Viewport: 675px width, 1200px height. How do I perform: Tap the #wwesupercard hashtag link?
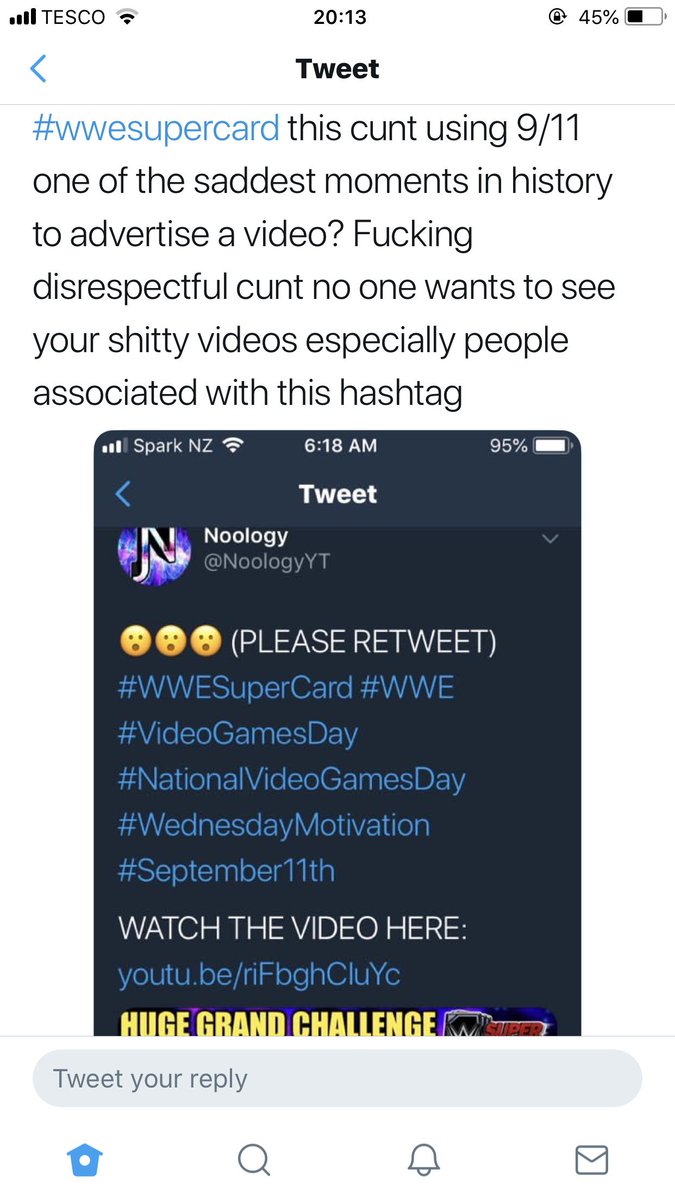point(157,129)
